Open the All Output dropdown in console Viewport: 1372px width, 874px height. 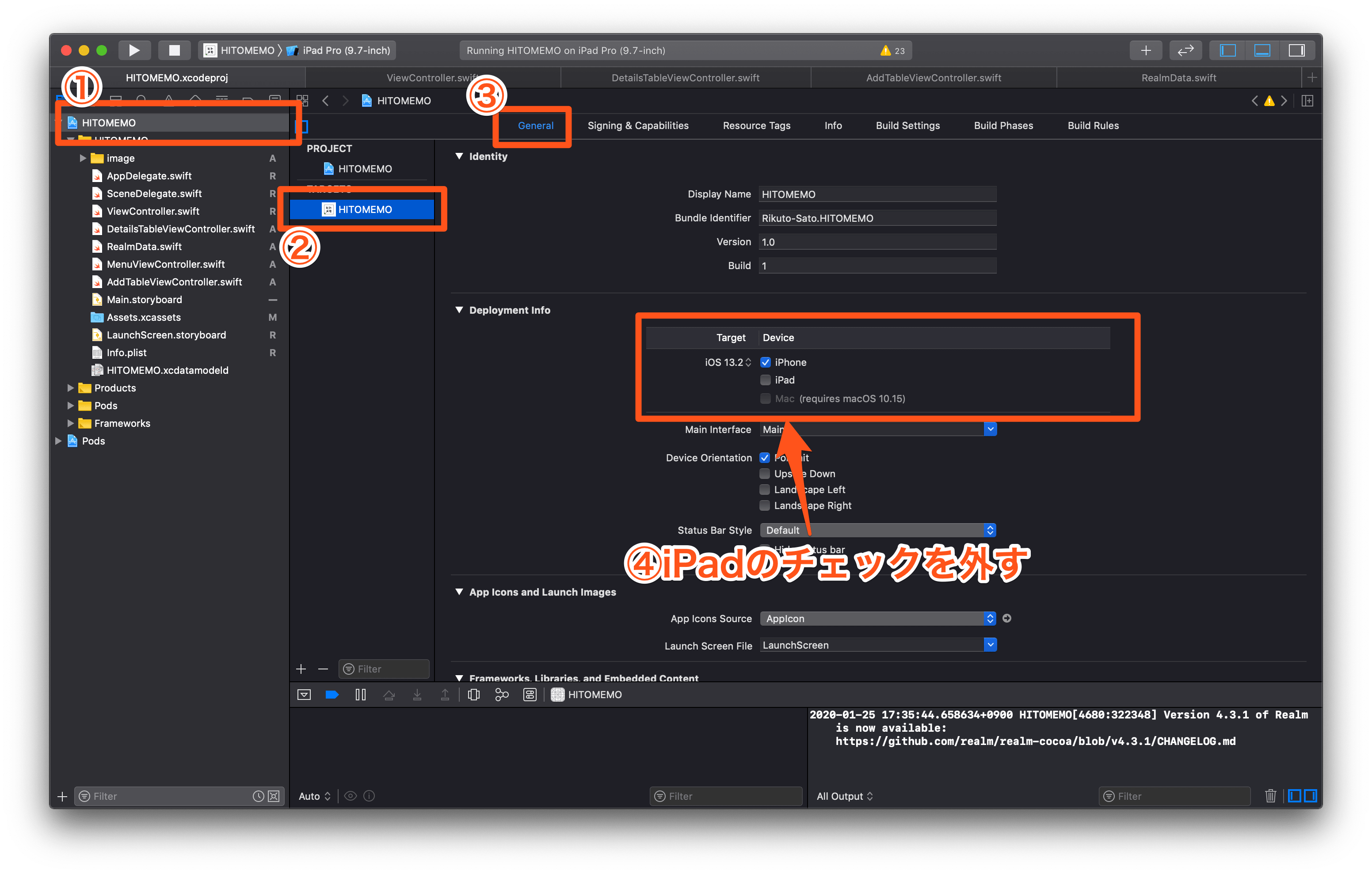(x=845, y=796)
